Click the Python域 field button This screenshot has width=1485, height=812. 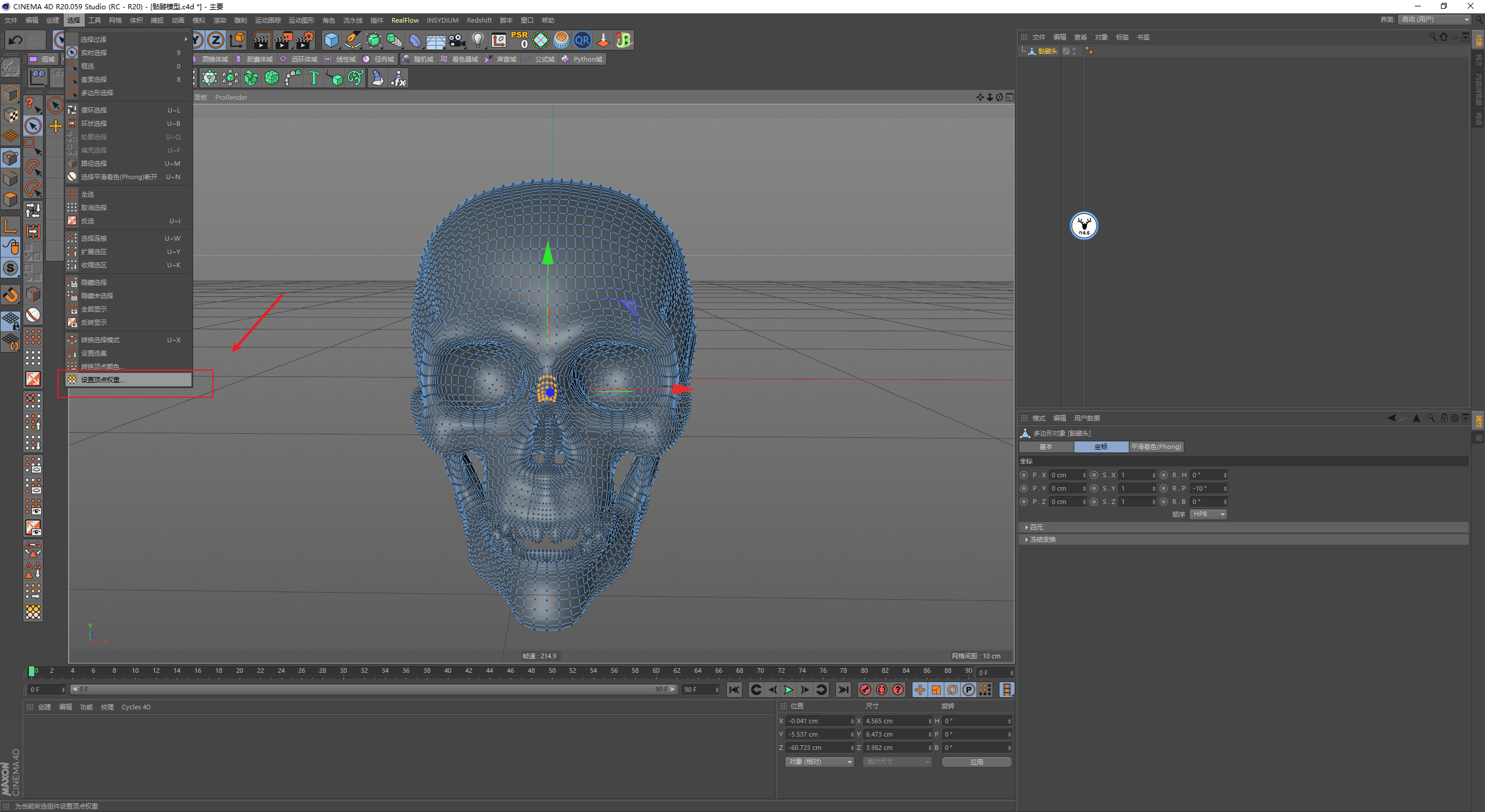click(582, 59)
